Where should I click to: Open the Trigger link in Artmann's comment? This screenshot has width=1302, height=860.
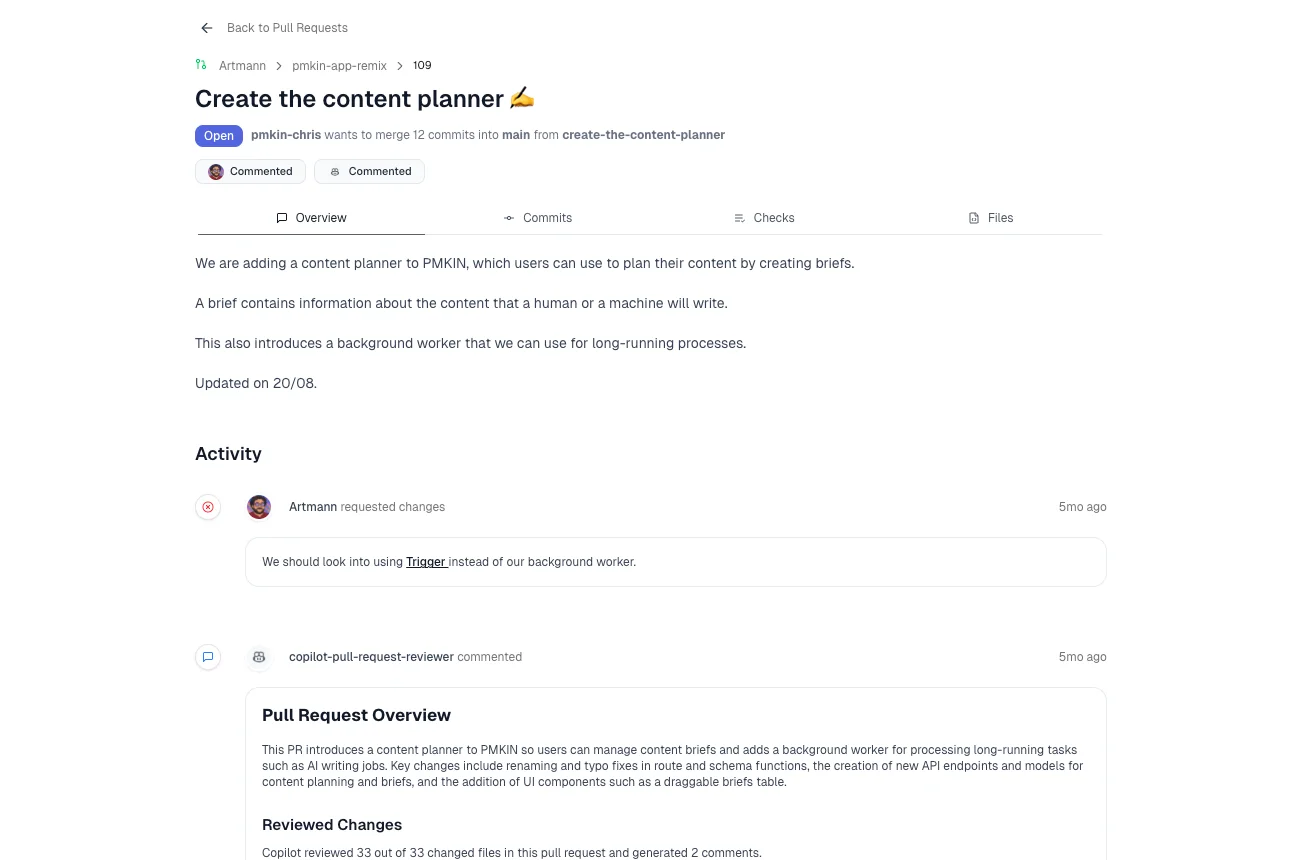click(x=426, y=562)
